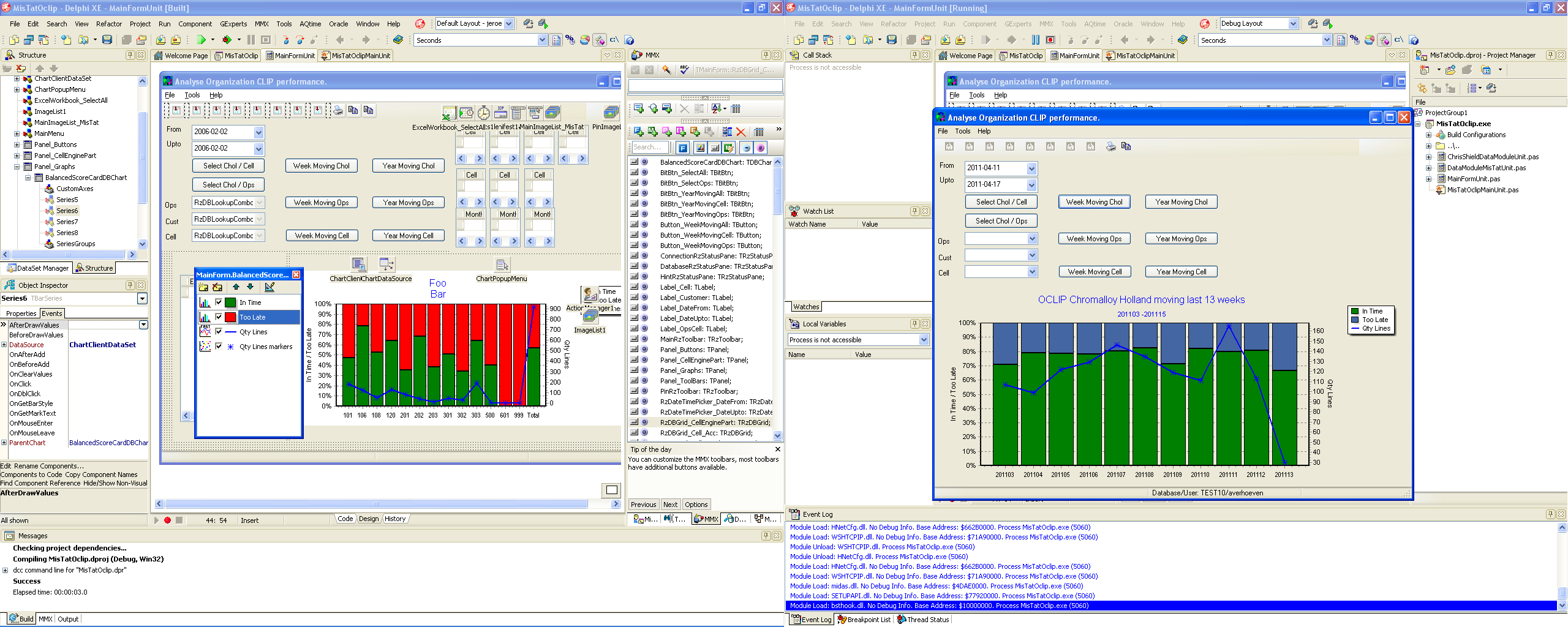This screenshot has width=1568, height=627.
Task: Open the From date dropdown in running app
Action: [x=1031, y=168]
